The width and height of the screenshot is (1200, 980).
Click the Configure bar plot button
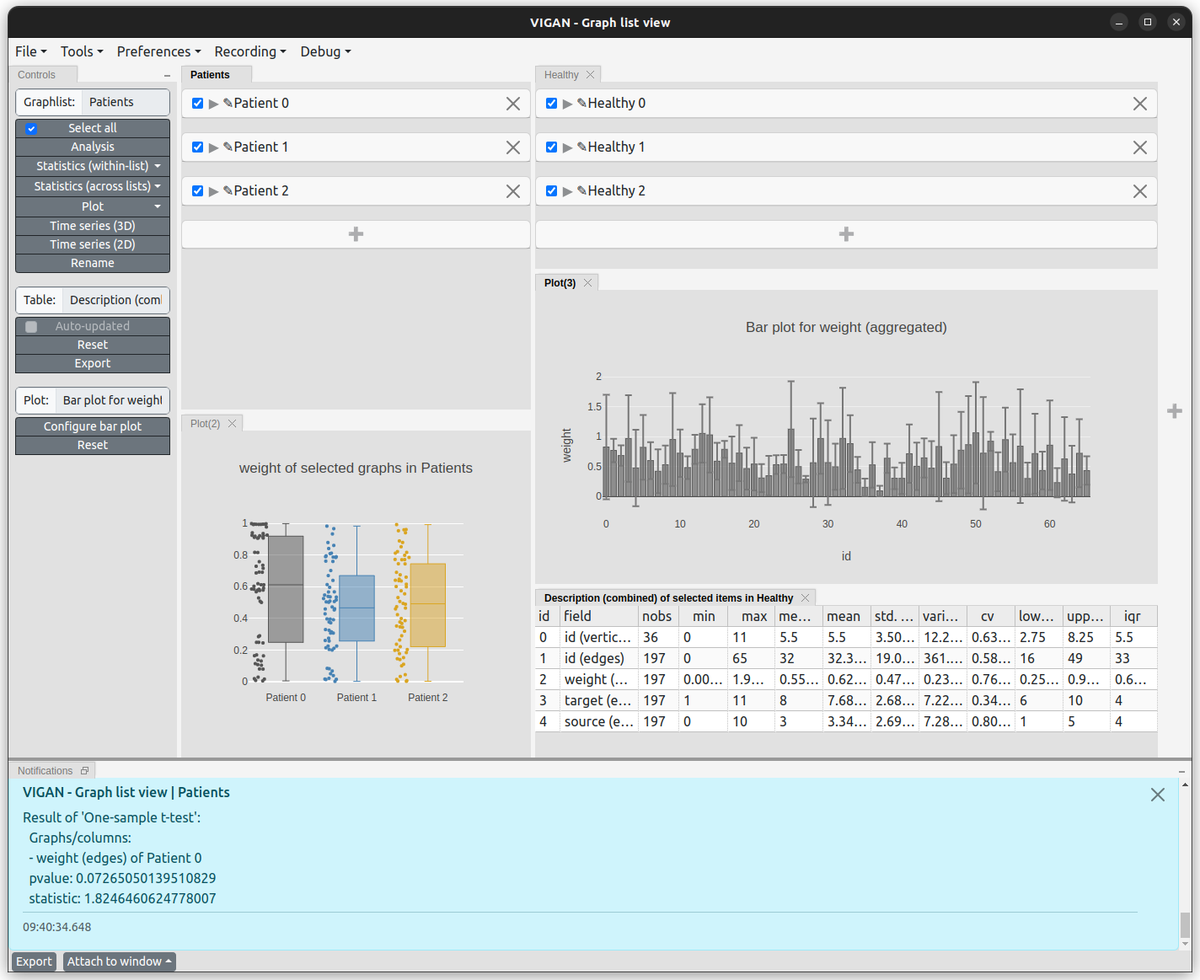click(93, 426)
